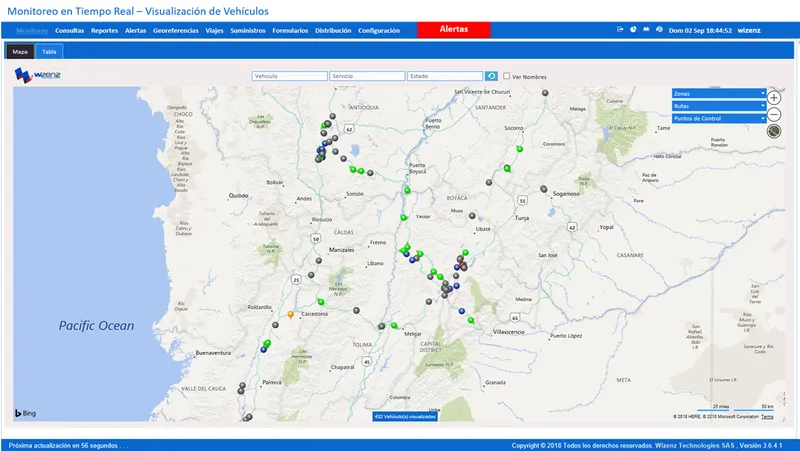Click the Vehiculo filter field
The height and width of the screenshot is (451, 800).
[289, 76]
